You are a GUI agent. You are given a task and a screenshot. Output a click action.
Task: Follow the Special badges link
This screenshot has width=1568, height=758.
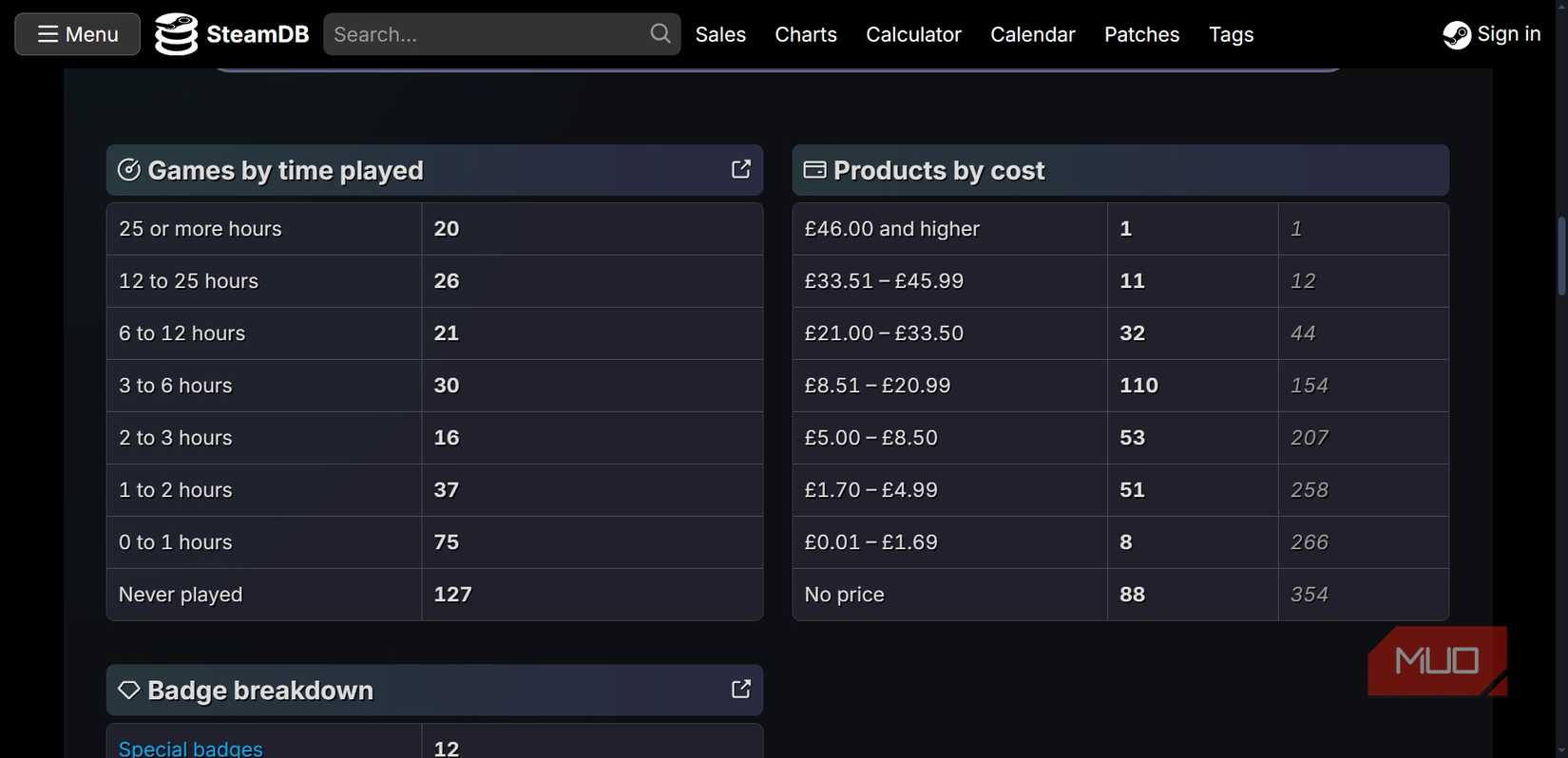(190, 748)
